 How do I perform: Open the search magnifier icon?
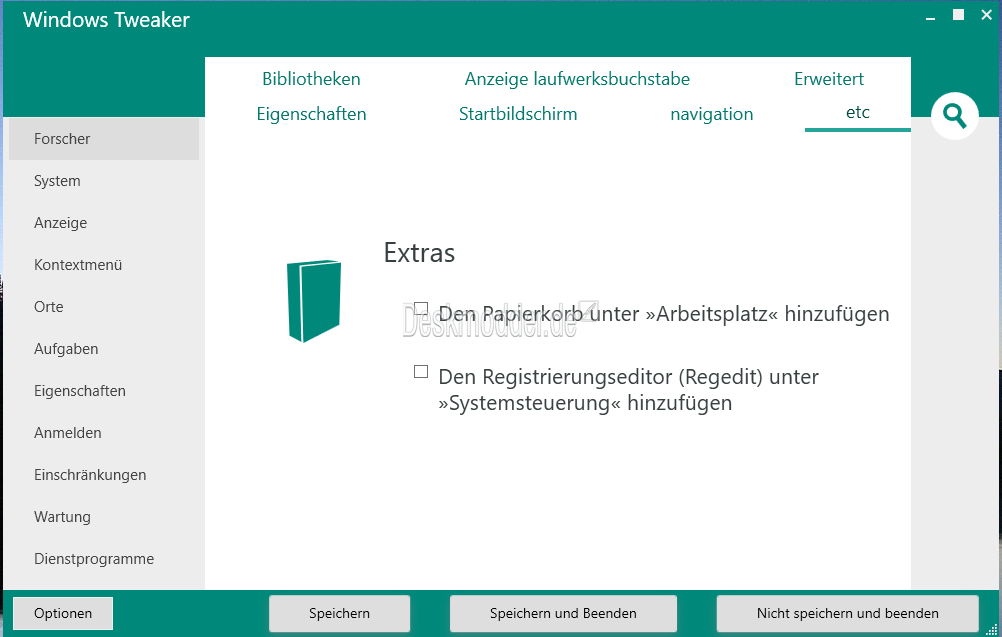click(955, 116)
